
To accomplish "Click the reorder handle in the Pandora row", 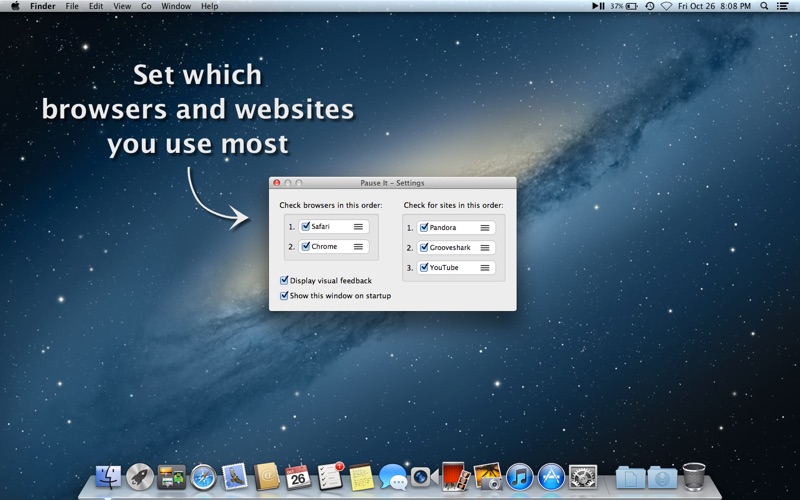I will tap(485, 228).
